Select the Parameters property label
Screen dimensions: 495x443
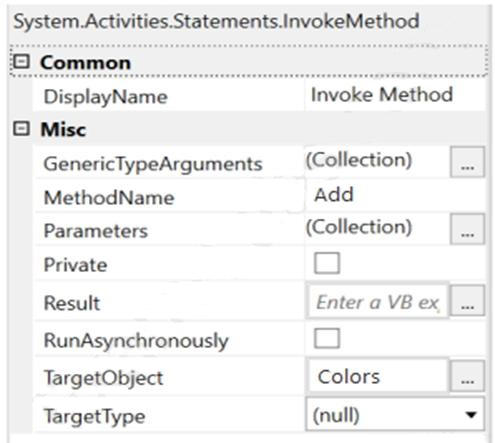(96, 231)
